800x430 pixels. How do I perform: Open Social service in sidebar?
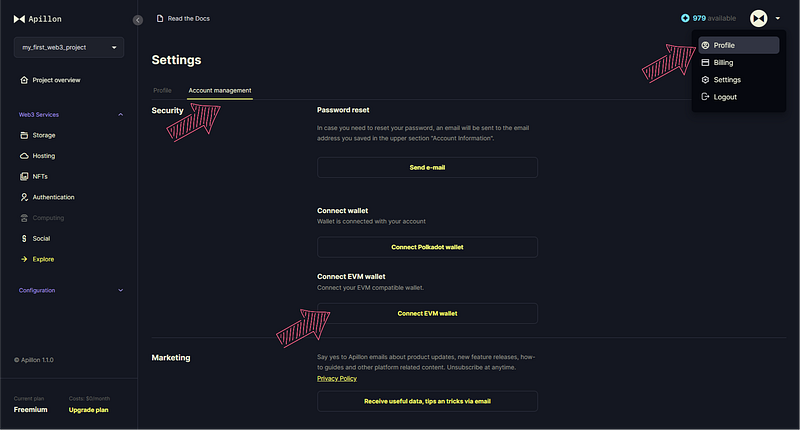pos(35,238)
